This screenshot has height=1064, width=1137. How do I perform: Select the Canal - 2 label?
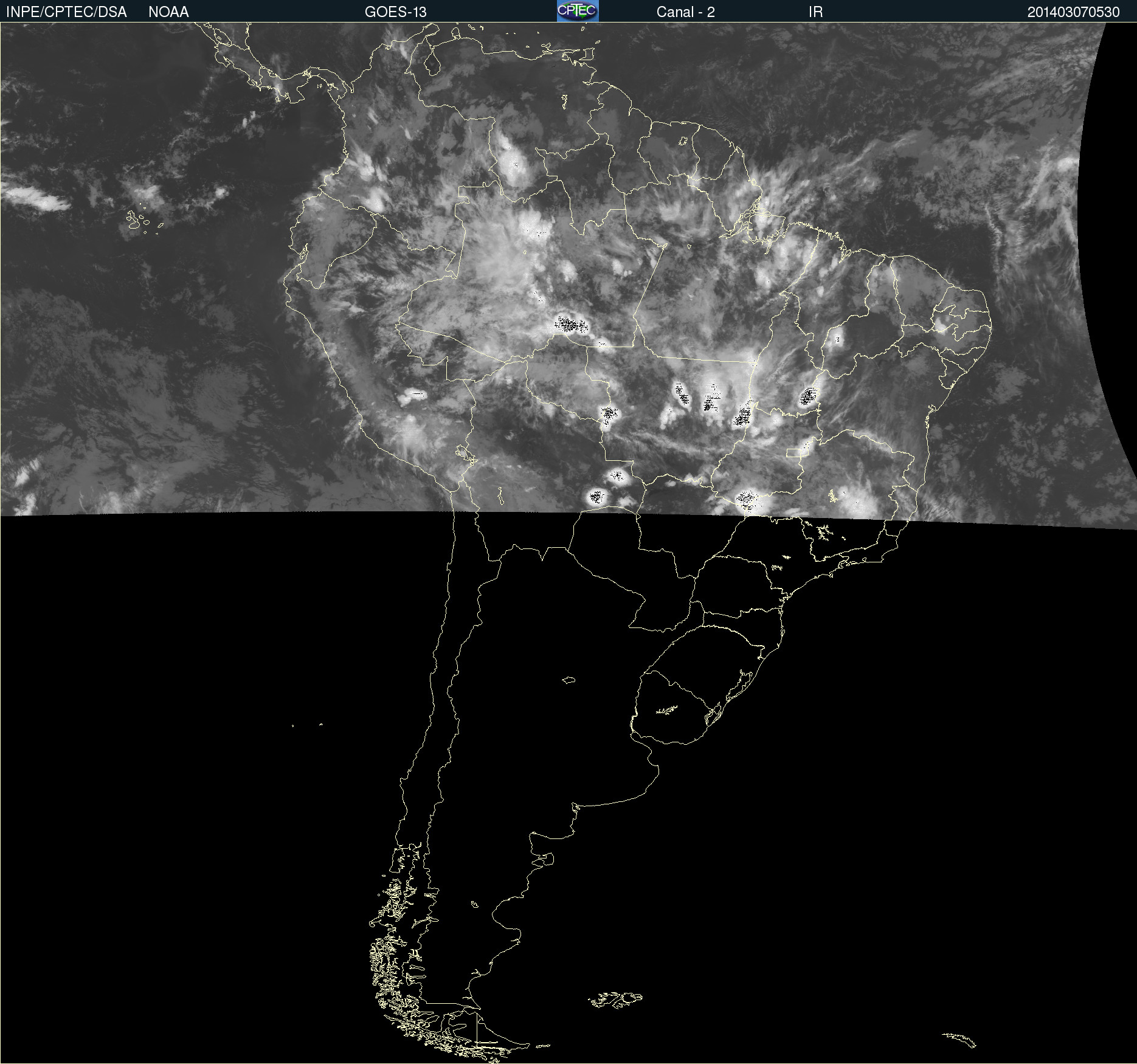(685, 12)
